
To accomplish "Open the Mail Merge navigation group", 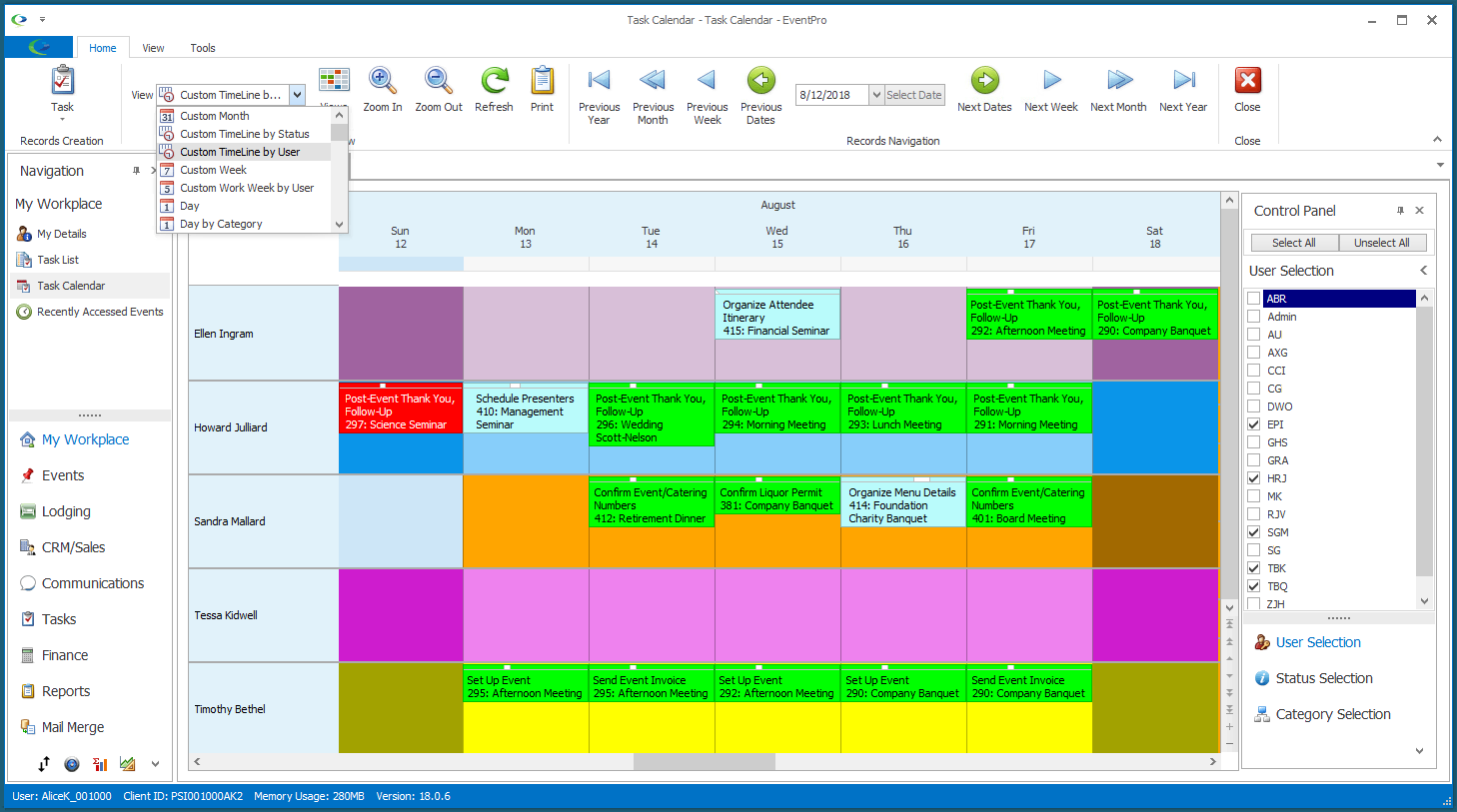I will pos(73,727).
